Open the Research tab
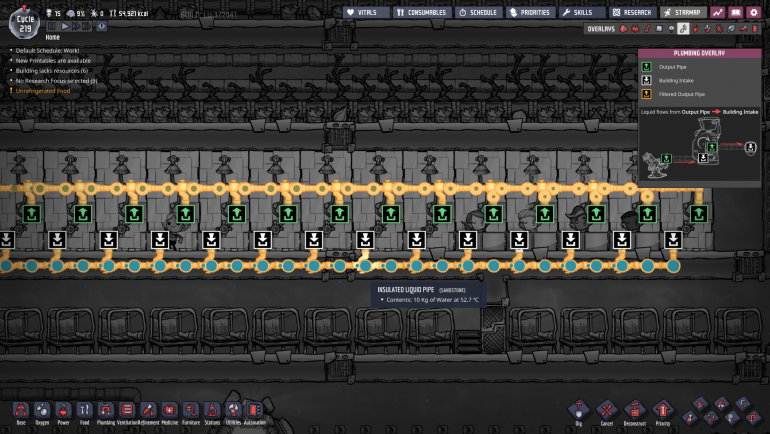The image size is (770, 434). click(x=632, y=12)
